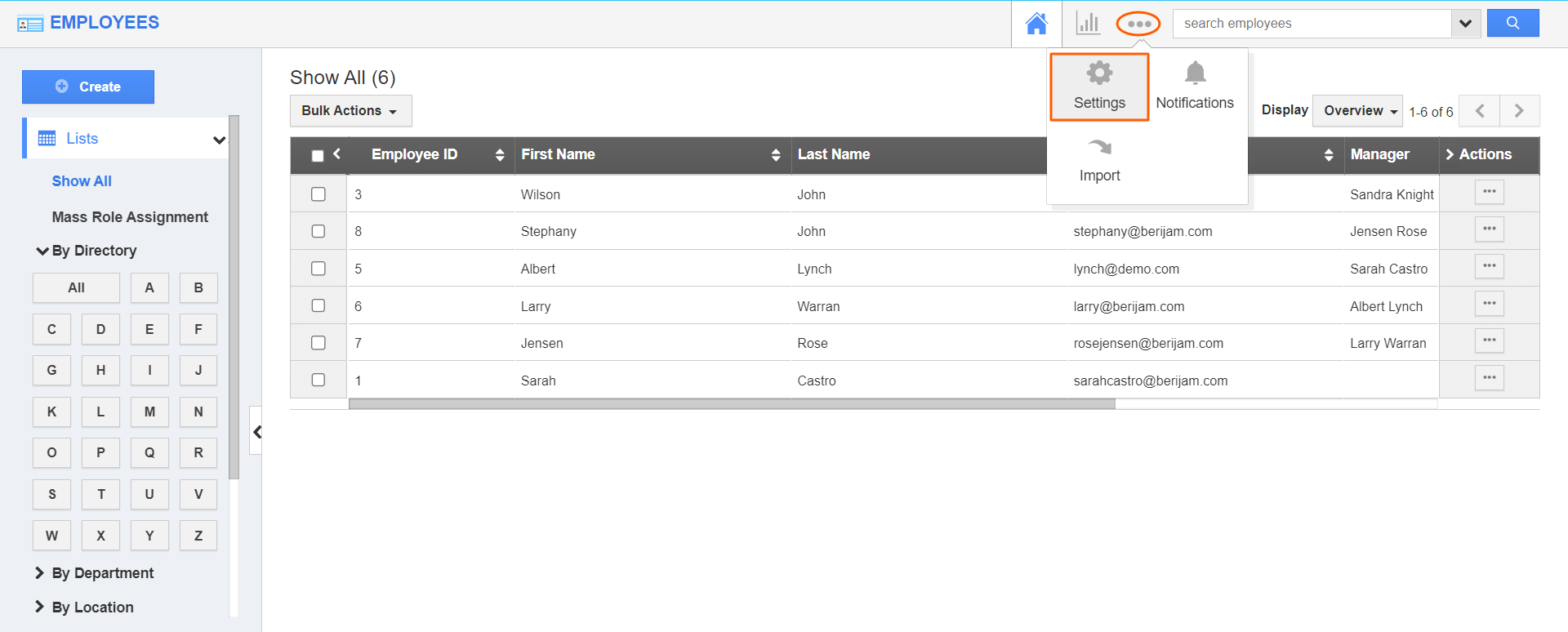Viewport: 1568px width, 632px height.
Task: Click the Lists grid icon
Action: point(47,138)
